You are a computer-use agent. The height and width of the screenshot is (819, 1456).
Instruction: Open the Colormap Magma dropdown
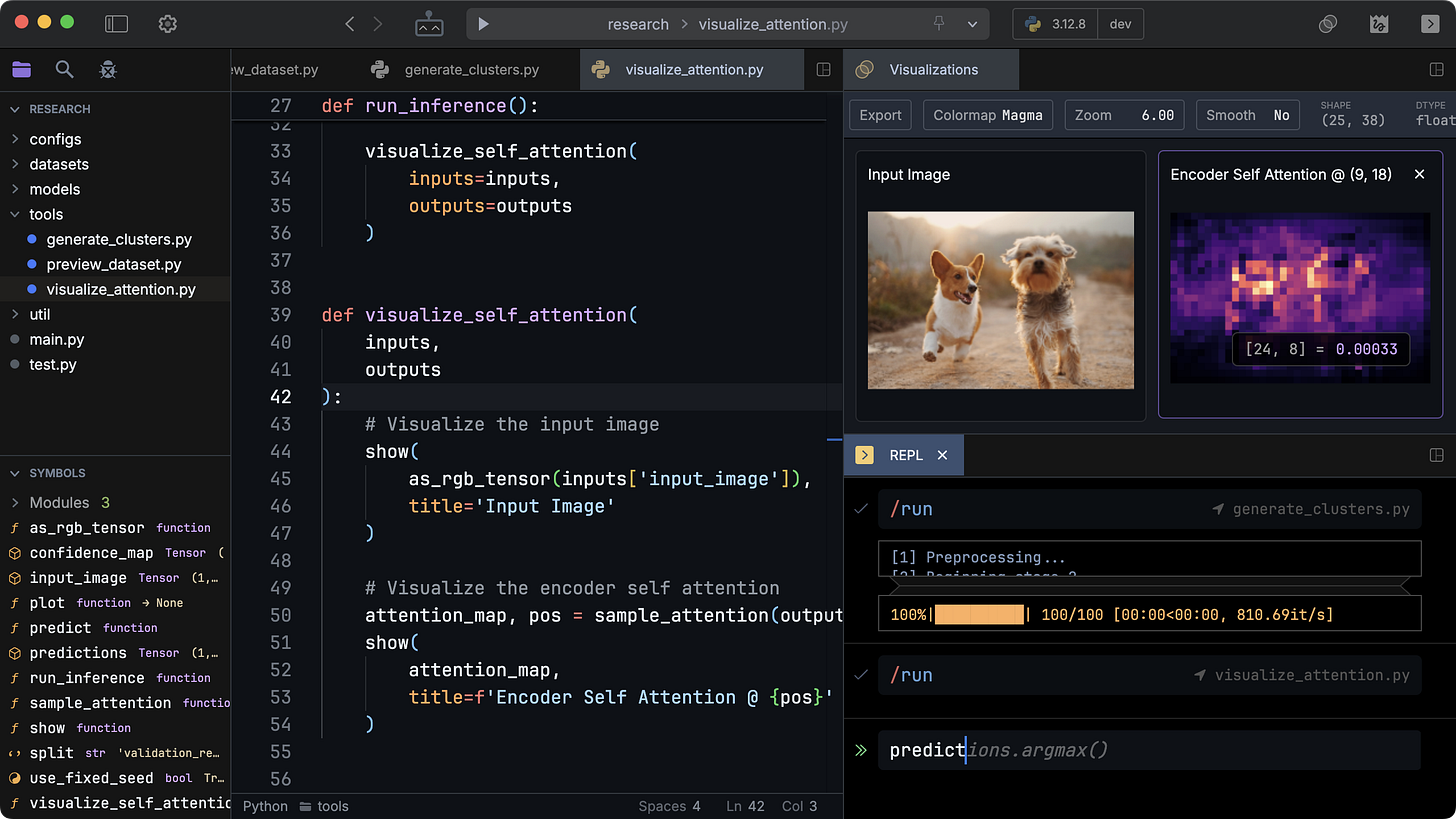[x=988, y=115]
